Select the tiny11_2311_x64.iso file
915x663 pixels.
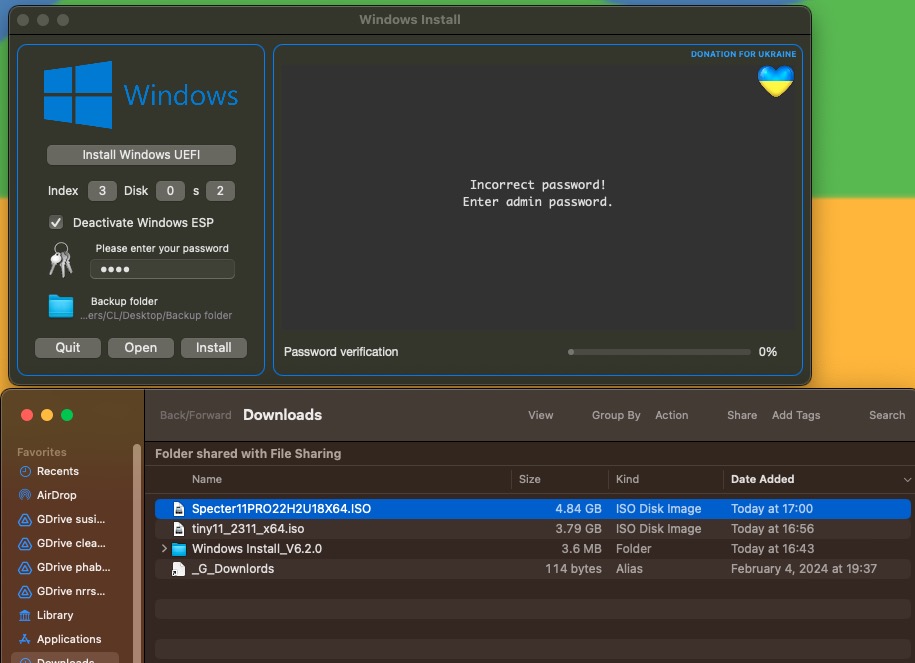click(x=247, y=529)
